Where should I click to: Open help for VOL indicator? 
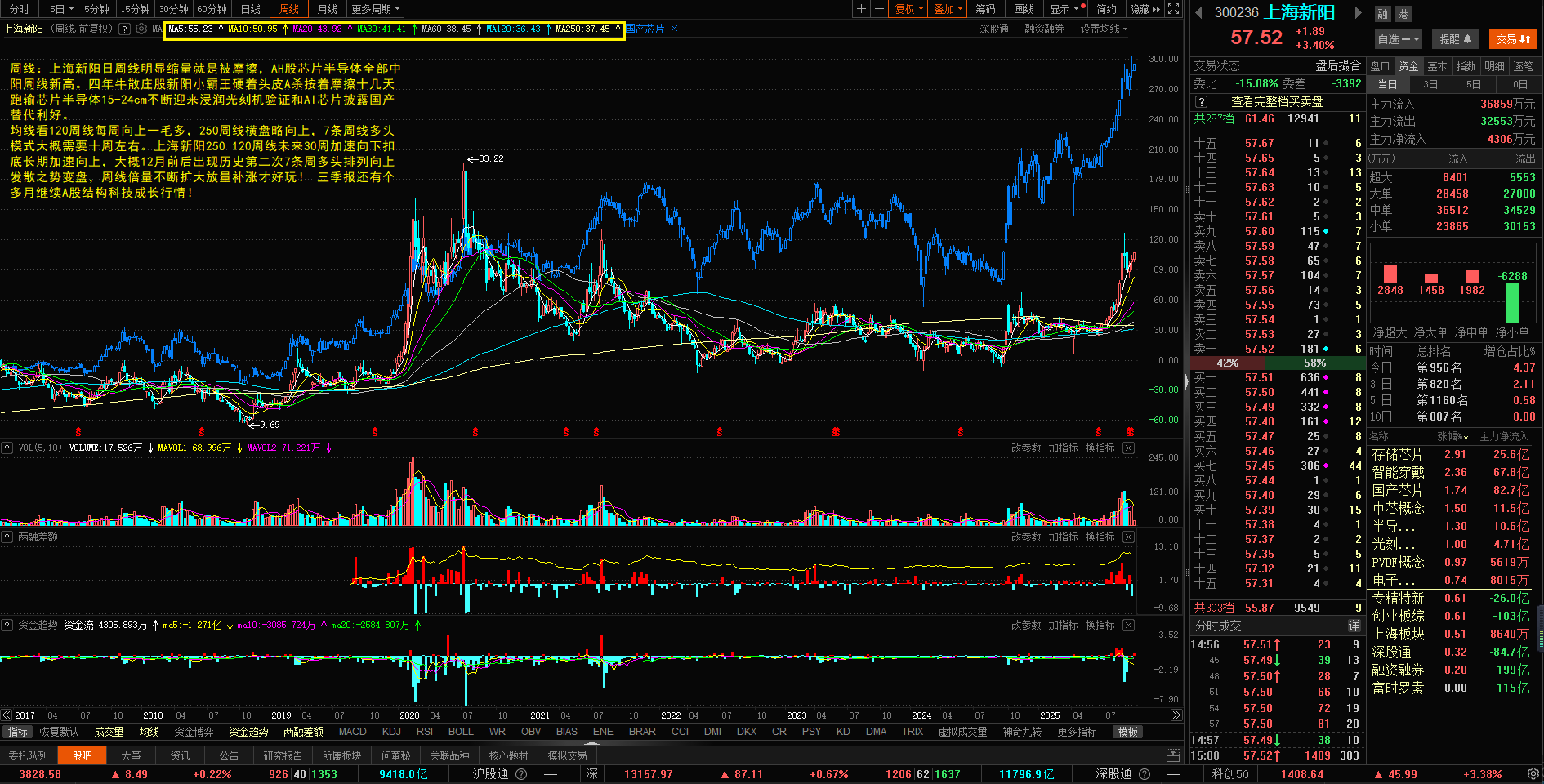click(x=7, y=448)
